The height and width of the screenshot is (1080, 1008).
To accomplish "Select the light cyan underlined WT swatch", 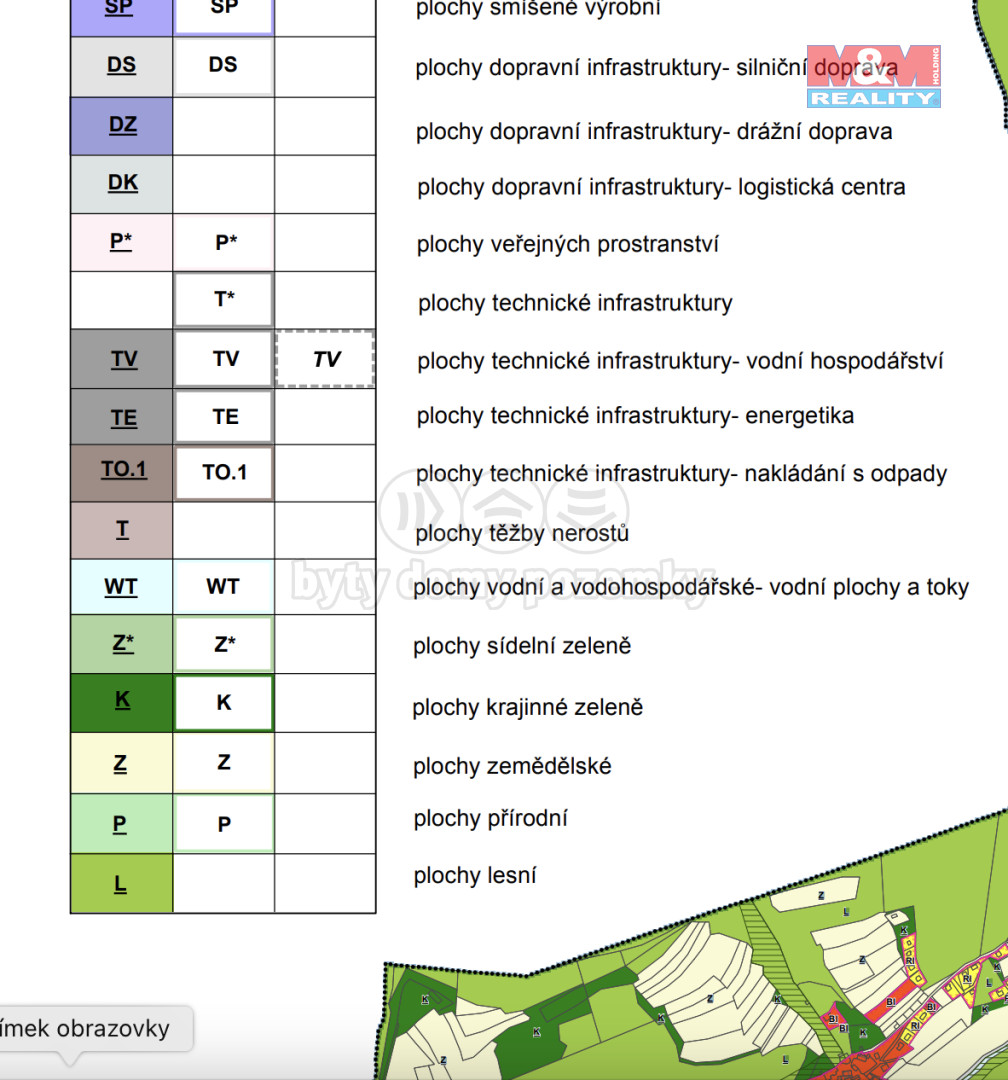I will pyautogui.click(x=122, y=587).
